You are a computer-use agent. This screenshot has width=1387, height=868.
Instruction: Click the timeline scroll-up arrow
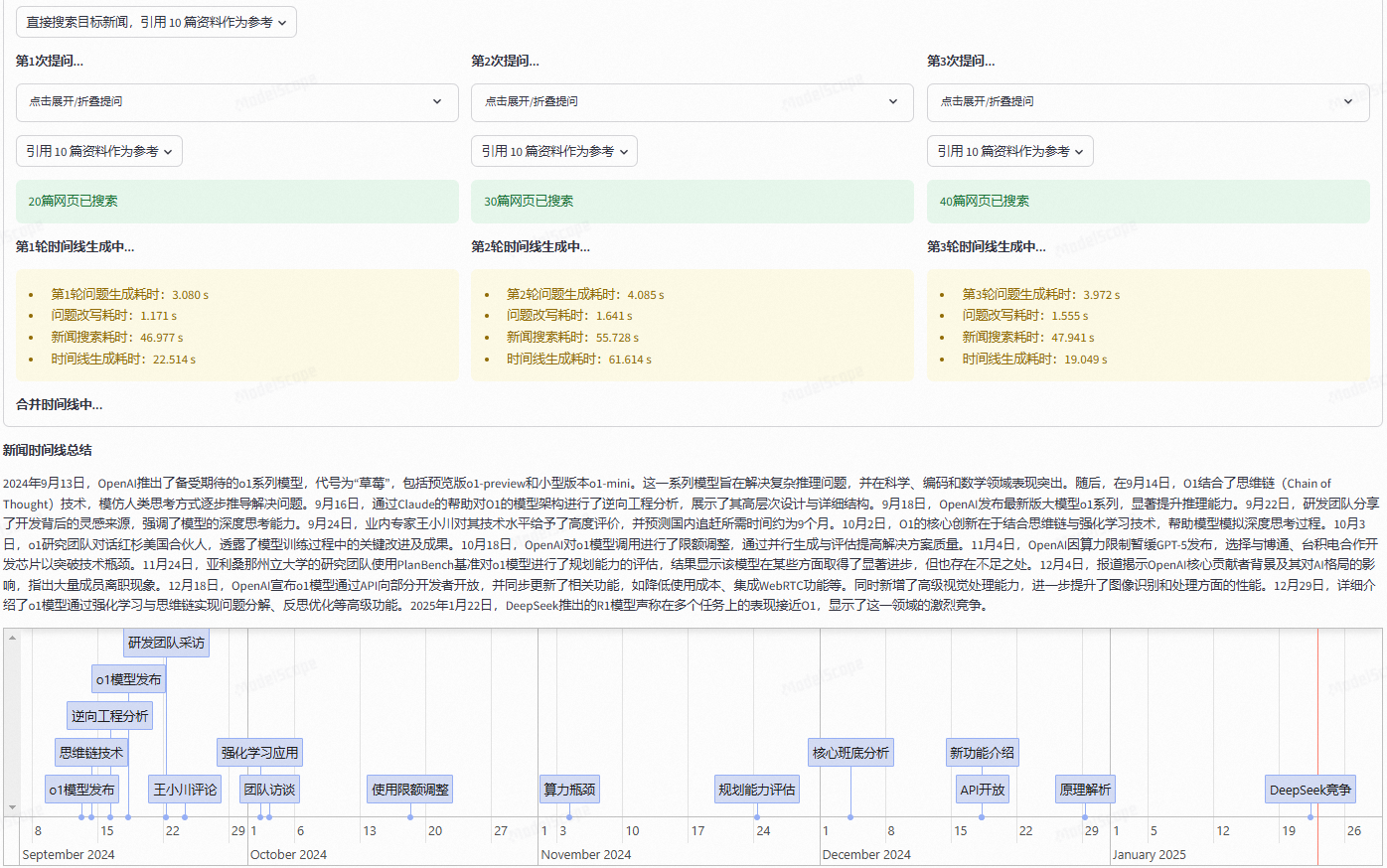point(12,638)
